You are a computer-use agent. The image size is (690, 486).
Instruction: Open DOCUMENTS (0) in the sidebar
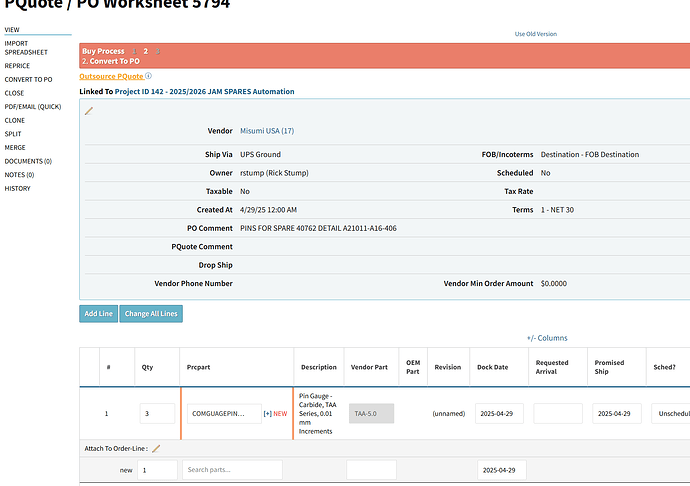[x=28, y=161]
